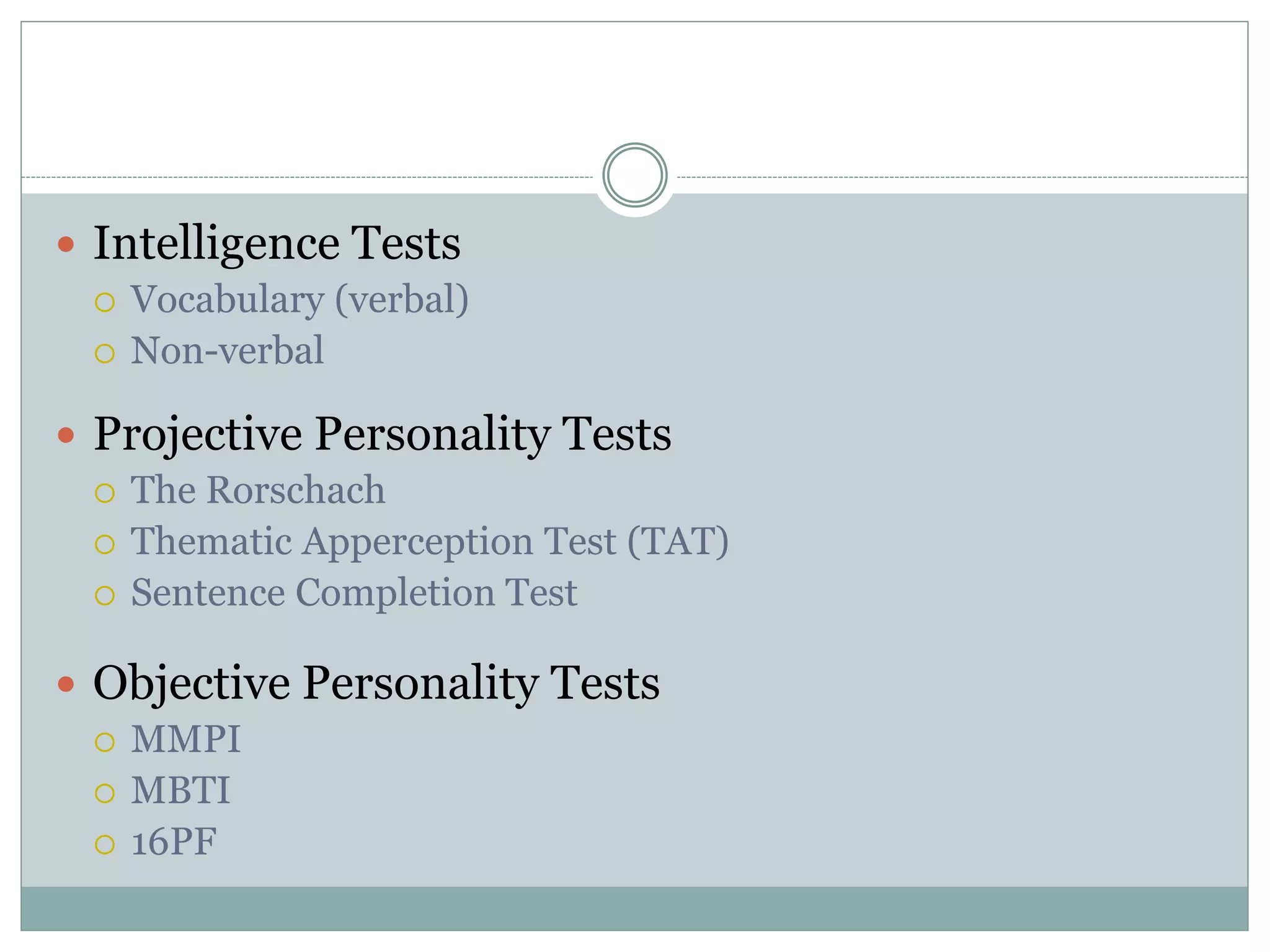Select the Objective Personality Tests heading
The width and height of the screenshot is (1270, 952).
click(x=376, y=683)
